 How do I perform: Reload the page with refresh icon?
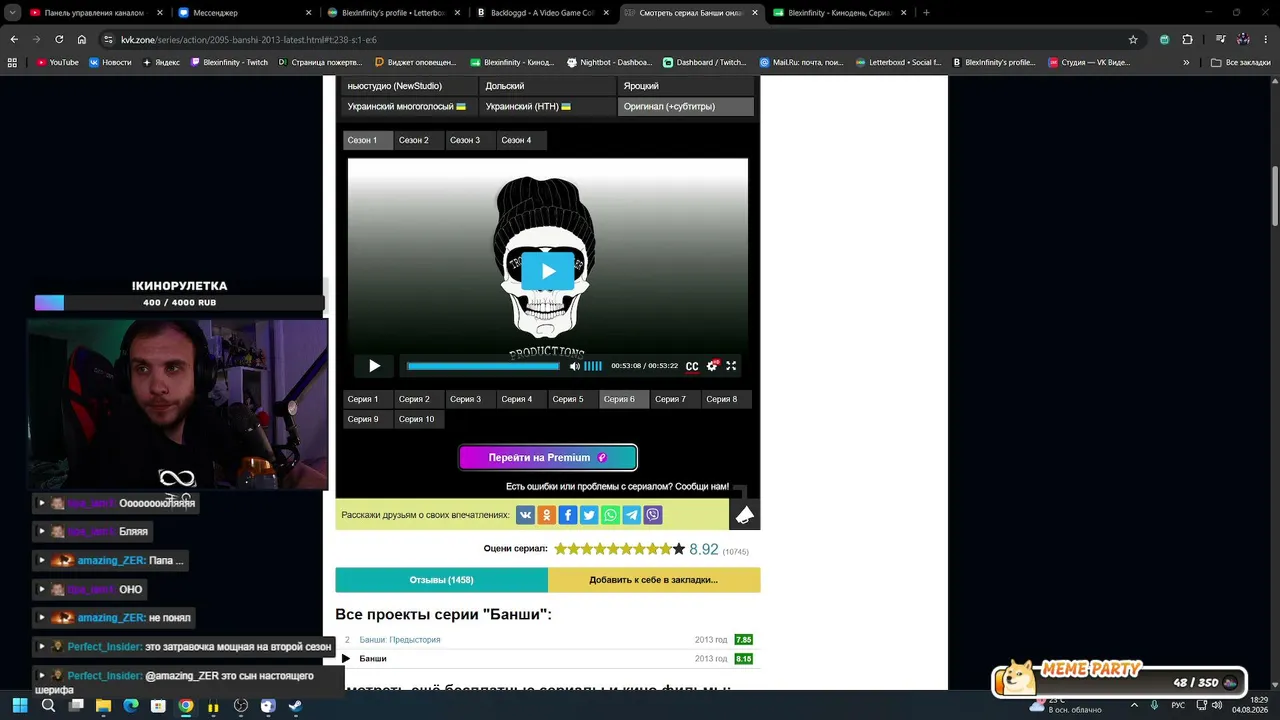tap(59, 39)
